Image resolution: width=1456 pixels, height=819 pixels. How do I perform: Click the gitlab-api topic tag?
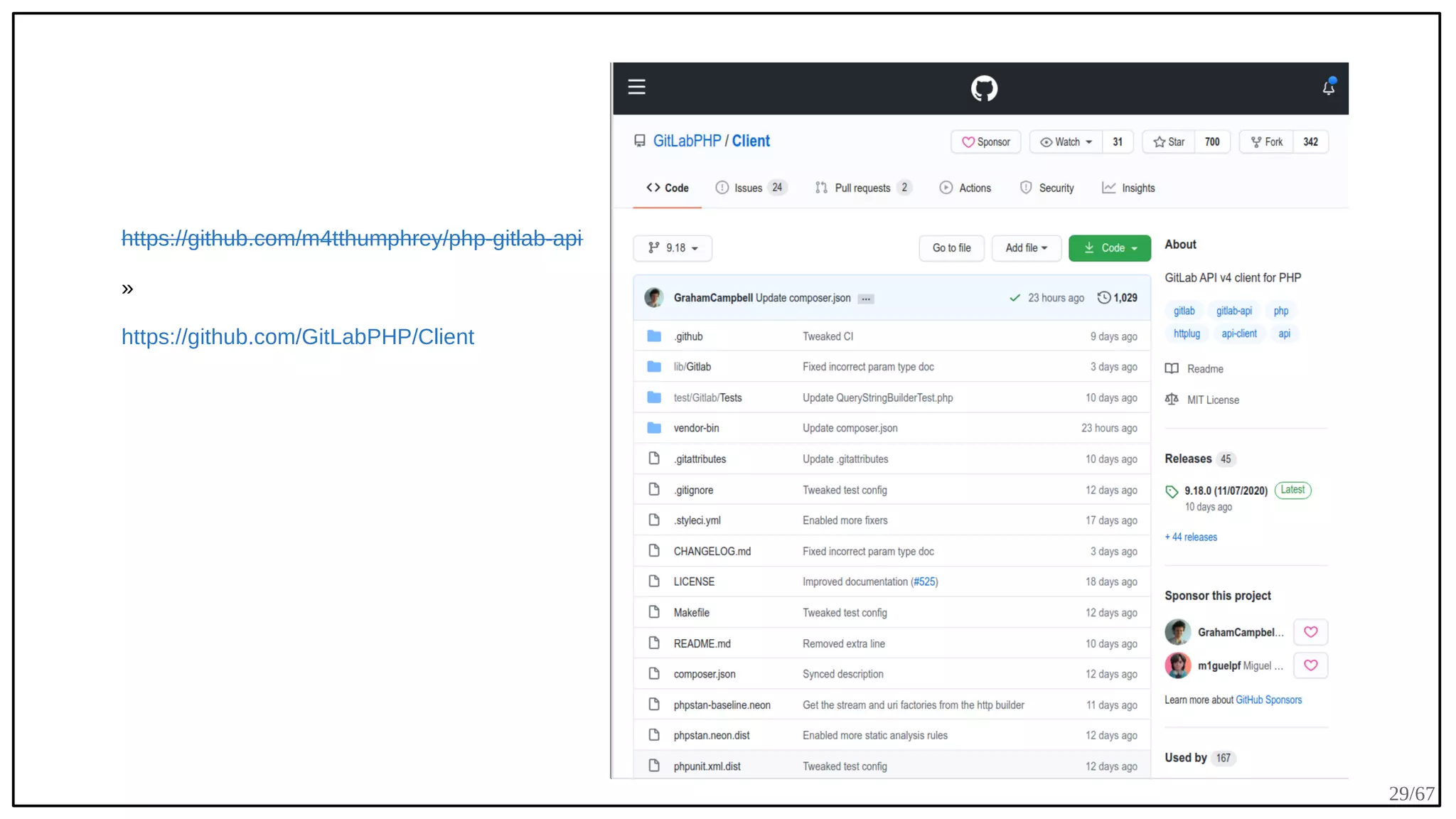click(x=1233, y=311)
